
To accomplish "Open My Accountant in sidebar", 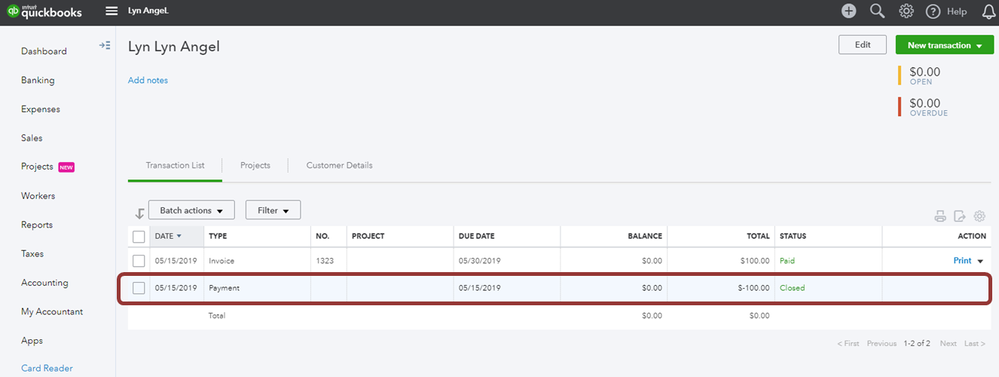I will (52, 311).
